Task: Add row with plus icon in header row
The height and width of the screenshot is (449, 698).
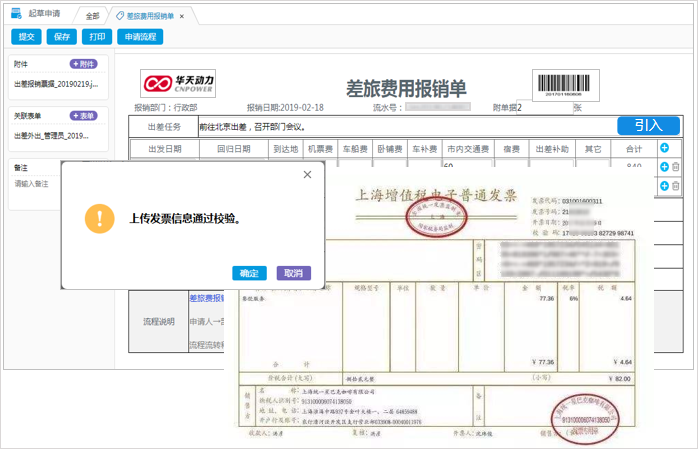Action: coord(665,148)
